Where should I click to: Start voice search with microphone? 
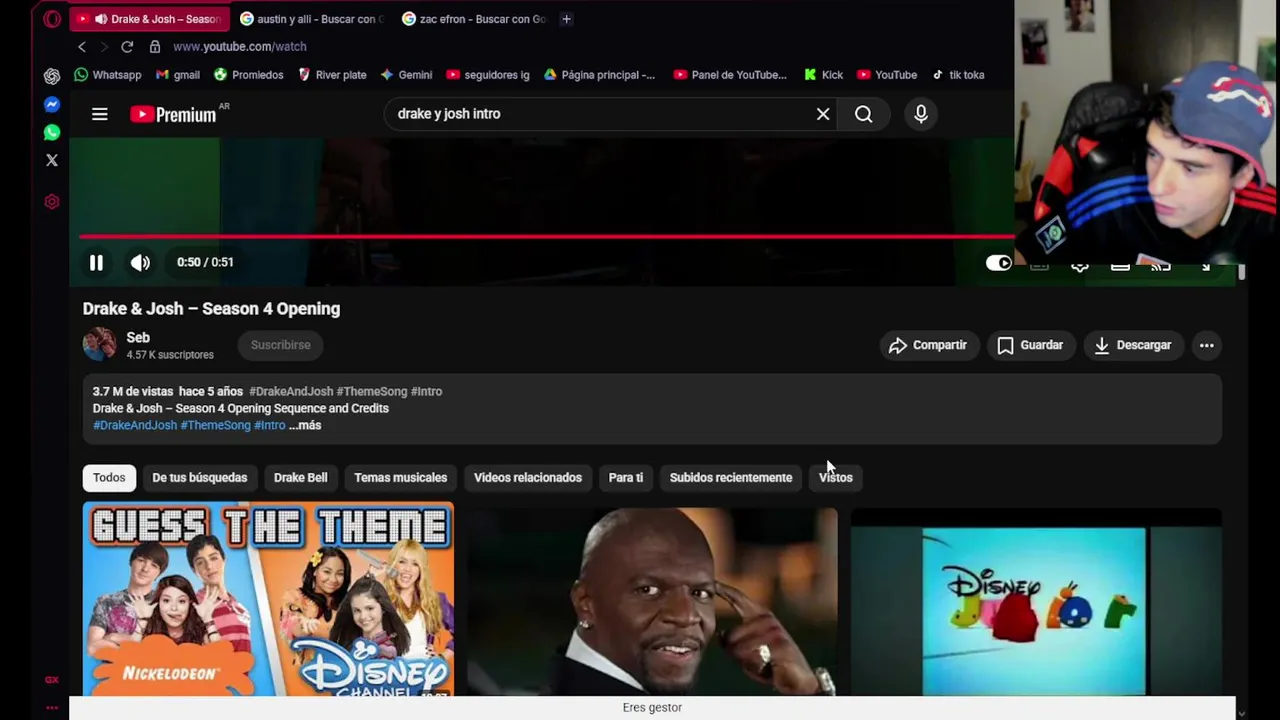coord(921,114)
